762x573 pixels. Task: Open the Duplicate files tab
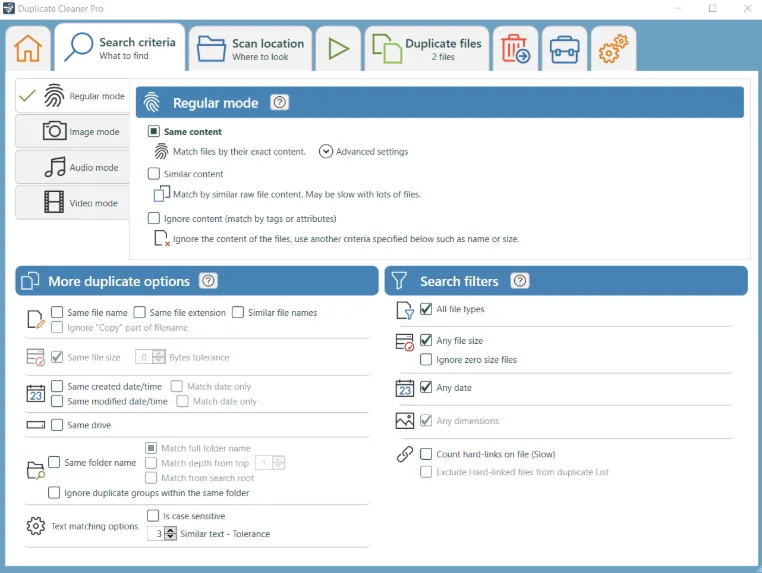point(427,49)
